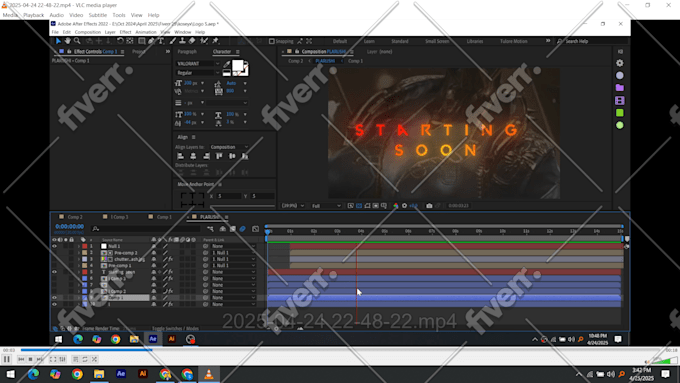Select the Standard workspace
The width and height of the screenshot is (680, 383).
point(400,41)
